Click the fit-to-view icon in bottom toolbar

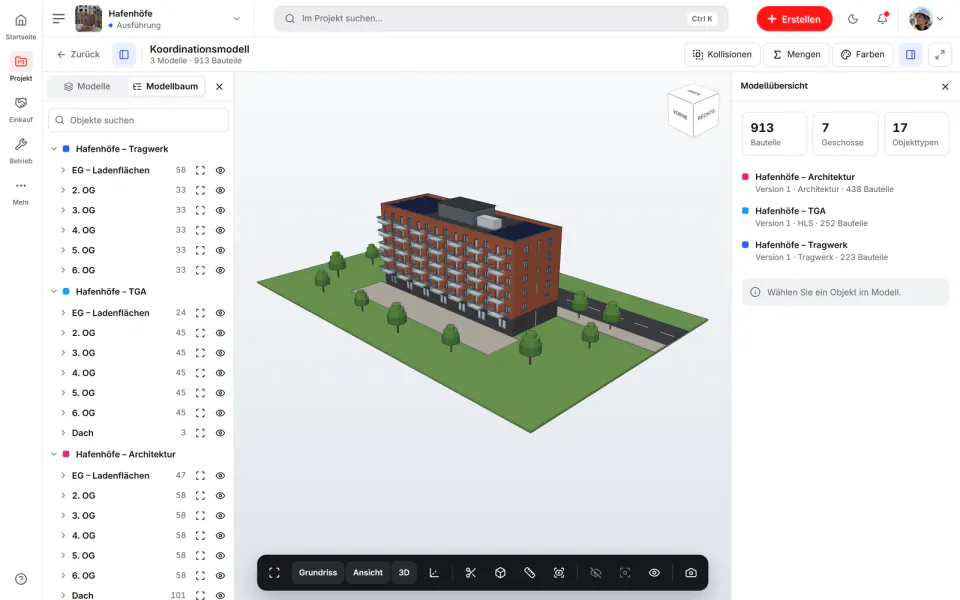pyautogui.click(x=274, y=572)
